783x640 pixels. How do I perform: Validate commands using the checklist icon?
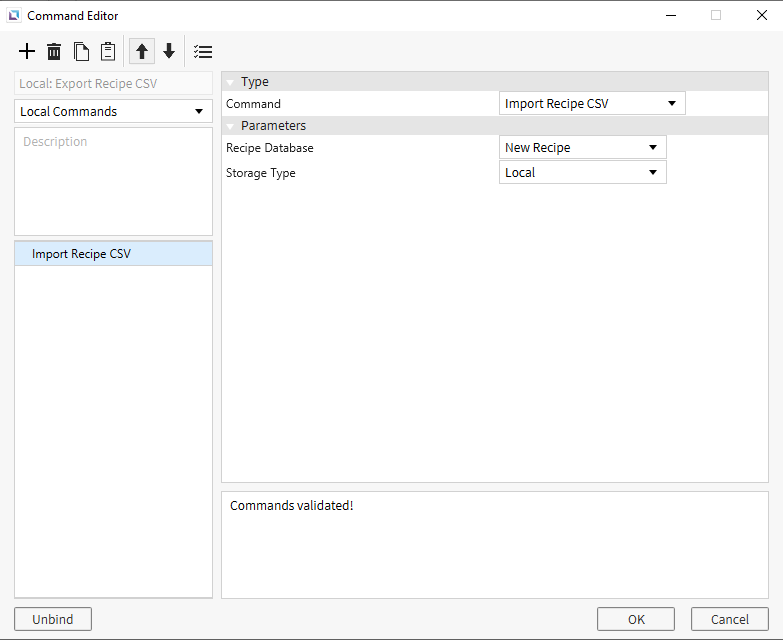coord(203,51)
